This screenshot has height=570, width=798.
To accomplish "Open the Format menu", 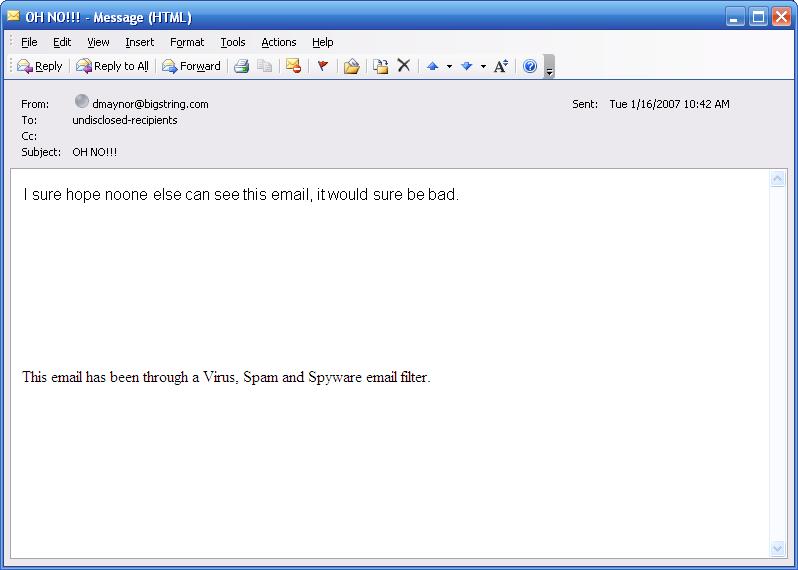I will (x=187, y=42).
